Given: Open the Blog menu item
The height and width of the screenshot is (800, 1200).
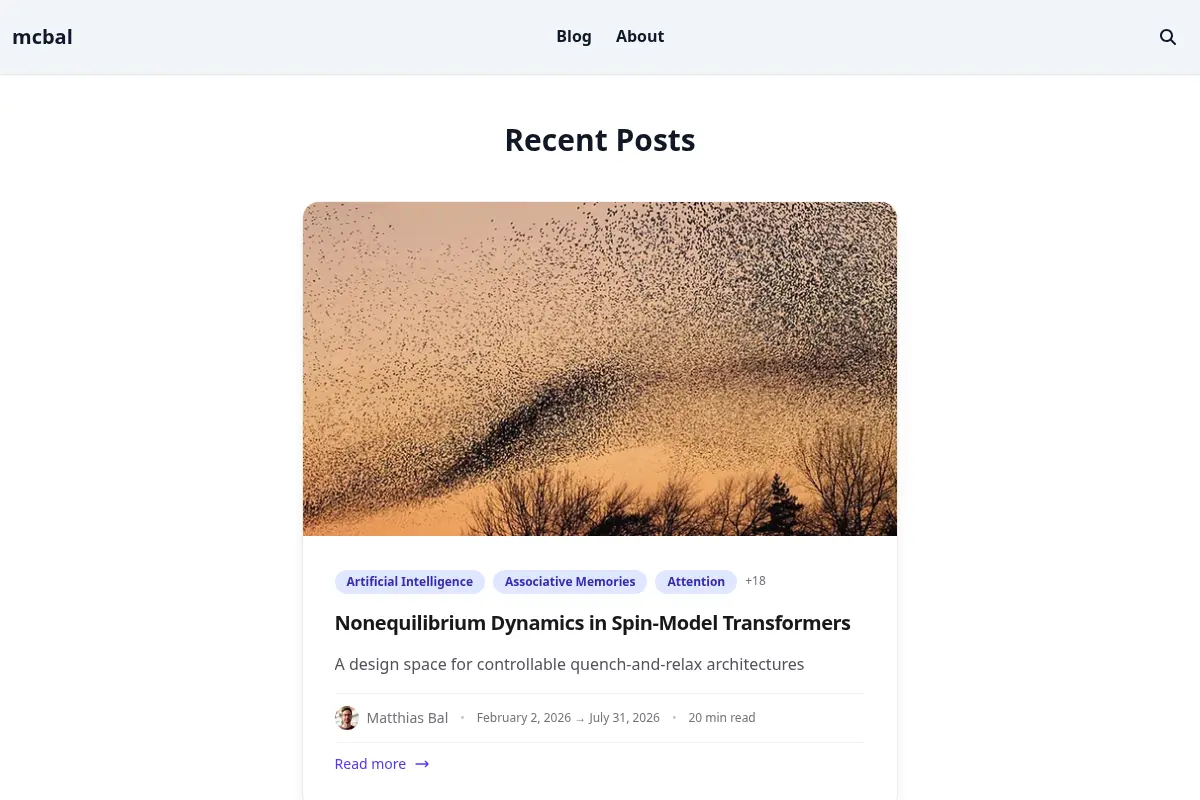Looking at the screenshot, I should (x=574, y=37).
